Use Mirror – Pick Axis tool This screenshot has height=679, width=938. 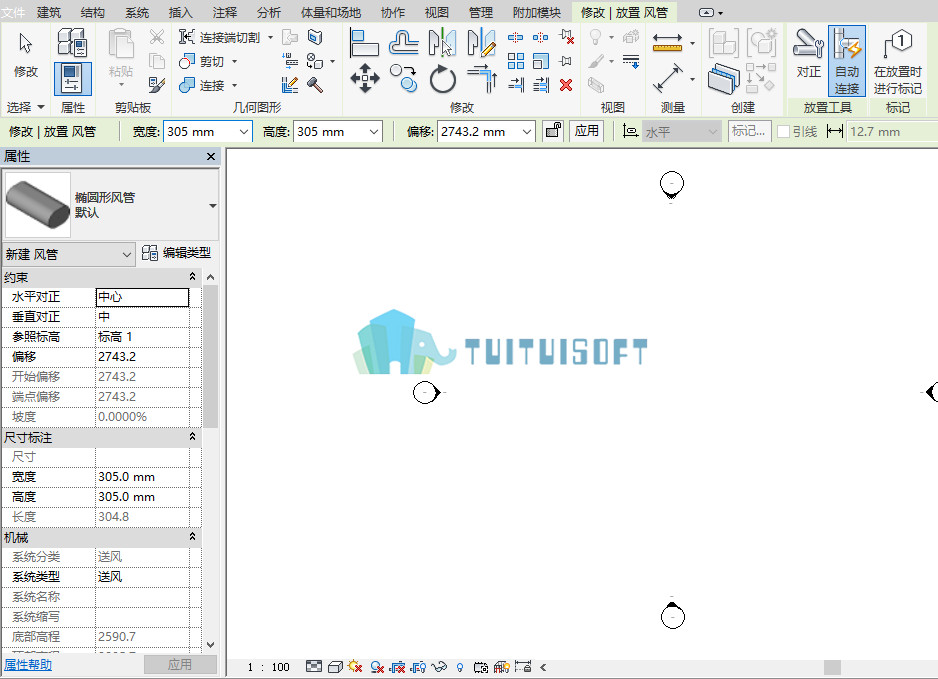pos(443,42)
